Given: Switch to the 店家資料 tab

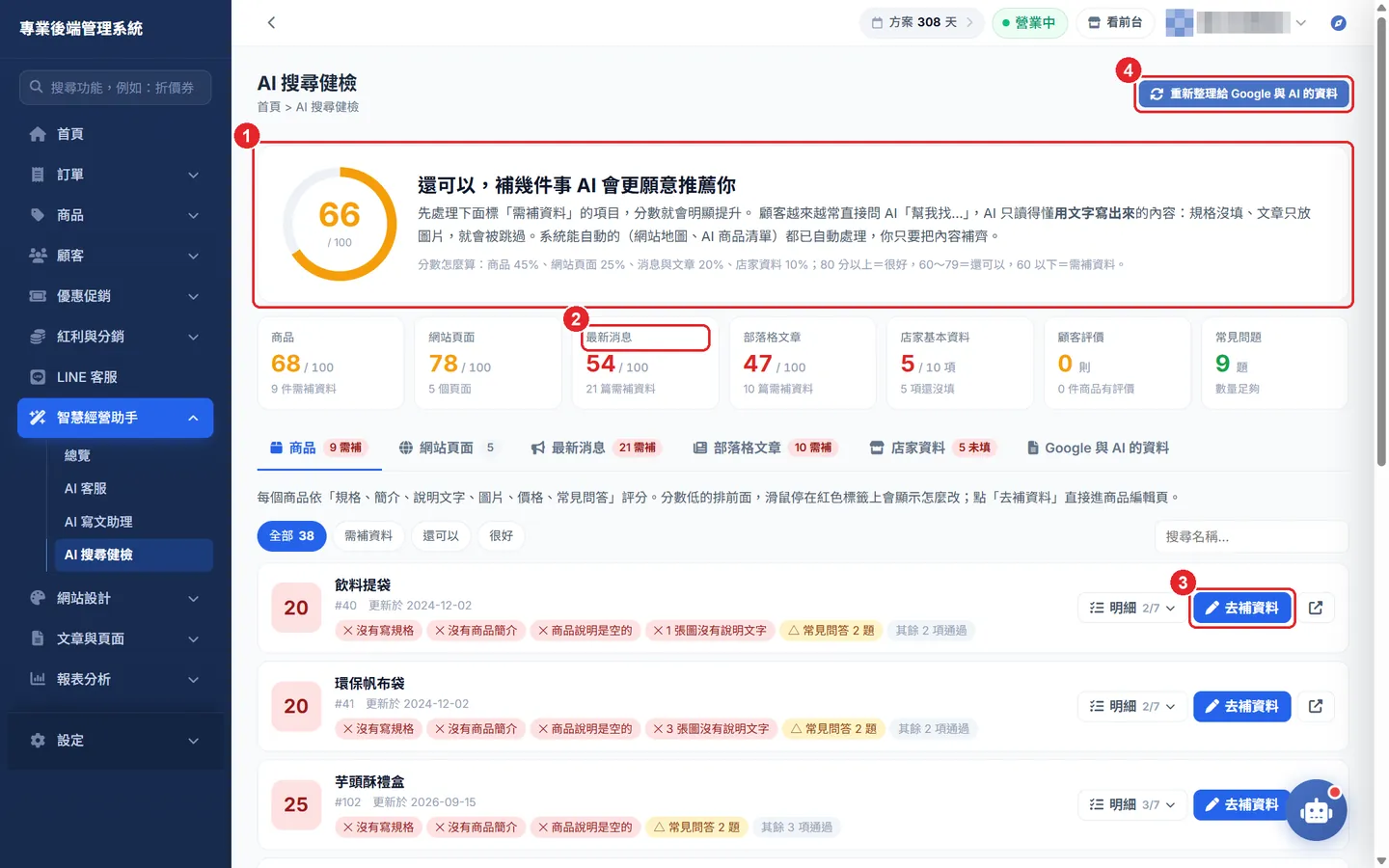Looking at the screenshot, I should click(931, 448).
